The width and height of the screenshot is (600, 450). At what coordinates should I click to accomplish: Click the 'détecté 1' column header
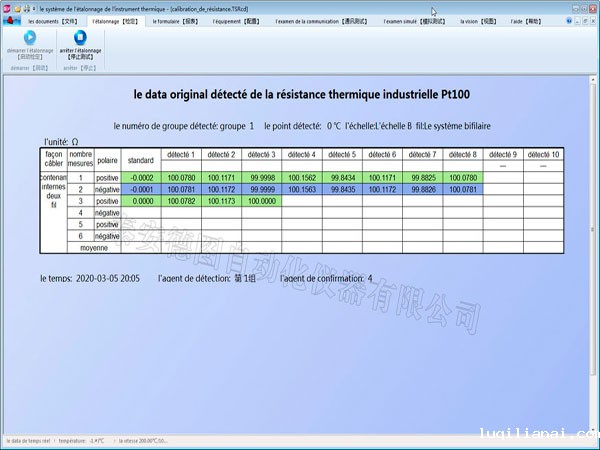coord(181,155)
